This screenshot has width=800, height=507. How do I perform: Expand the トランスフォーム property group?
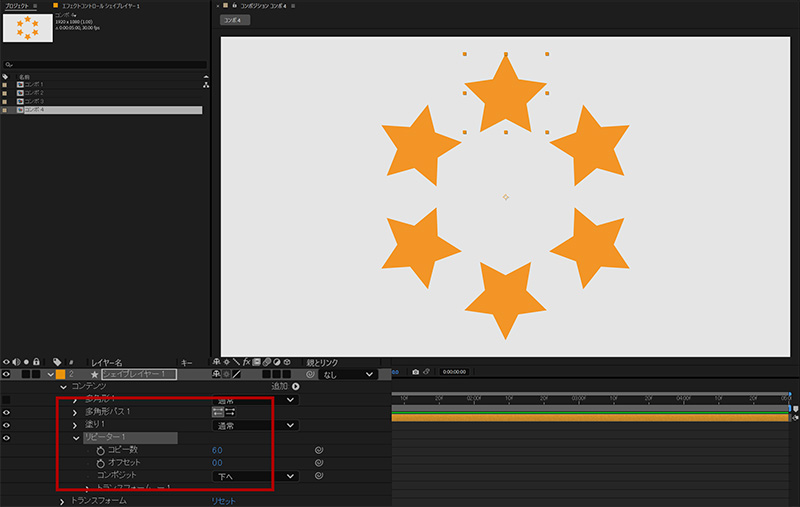pyautogui.click(x=63, y=500)
